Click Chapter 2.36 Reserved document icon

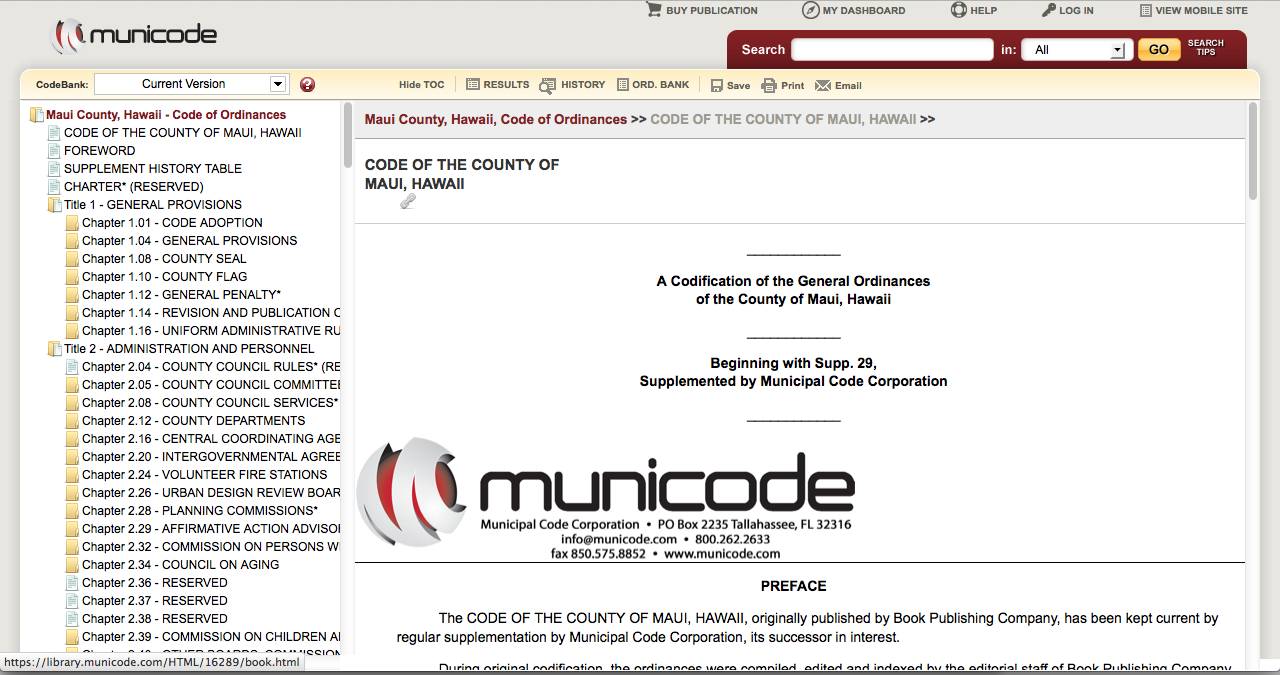[x=72, y=583]
